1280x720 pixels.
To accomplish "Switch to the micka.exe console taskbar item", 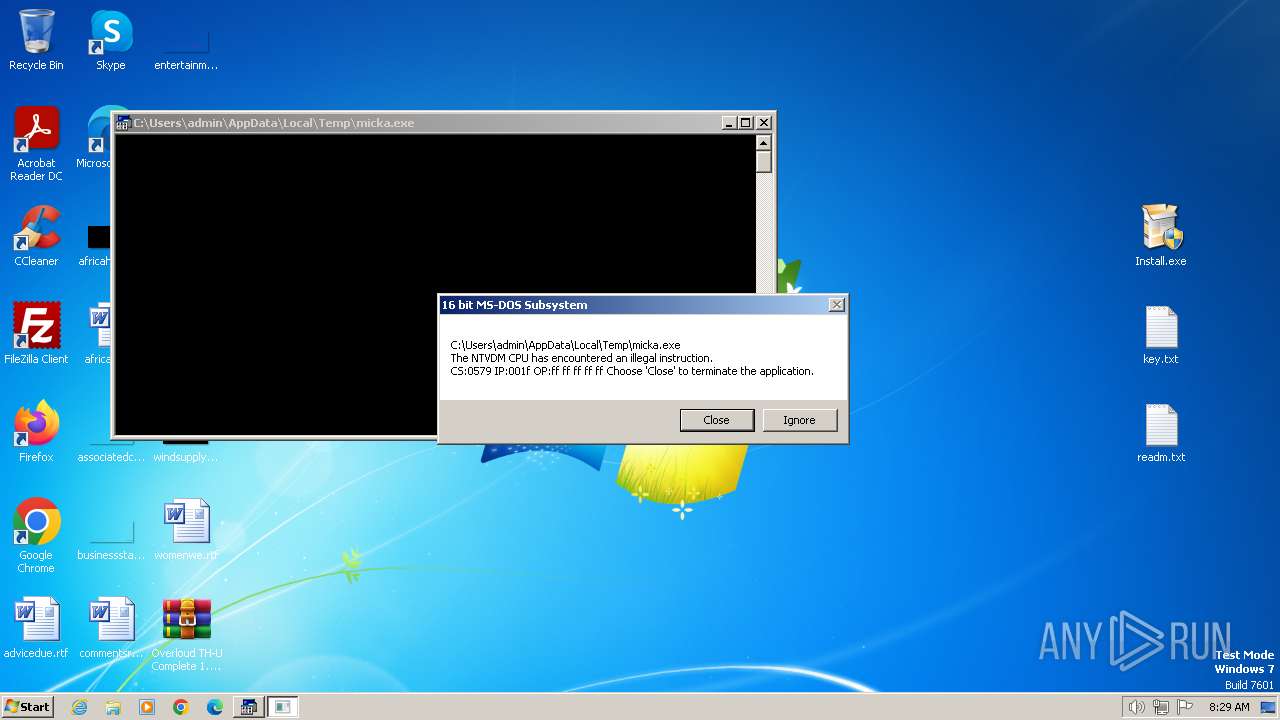I will (248, 707).
